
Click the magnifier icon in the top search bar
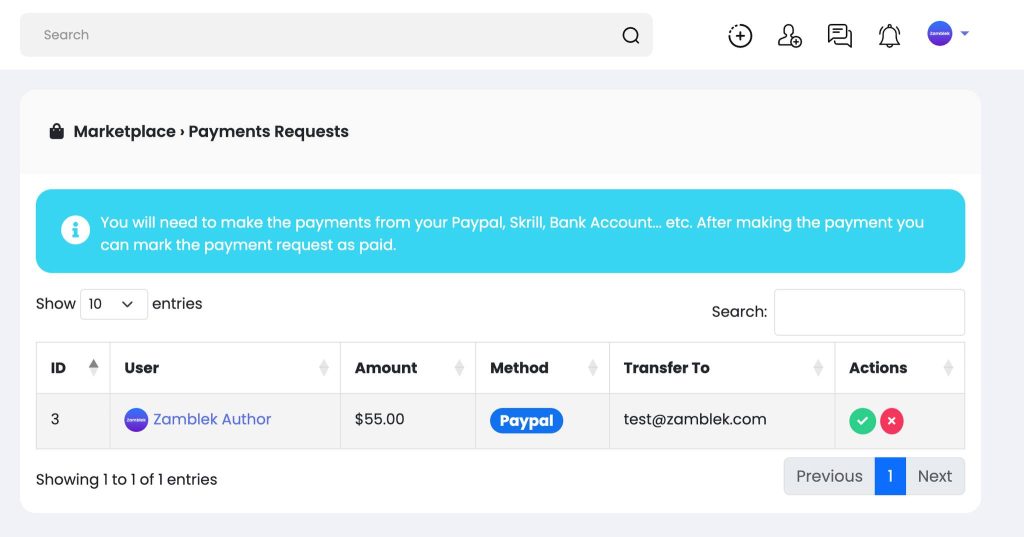tap(630, 35)
